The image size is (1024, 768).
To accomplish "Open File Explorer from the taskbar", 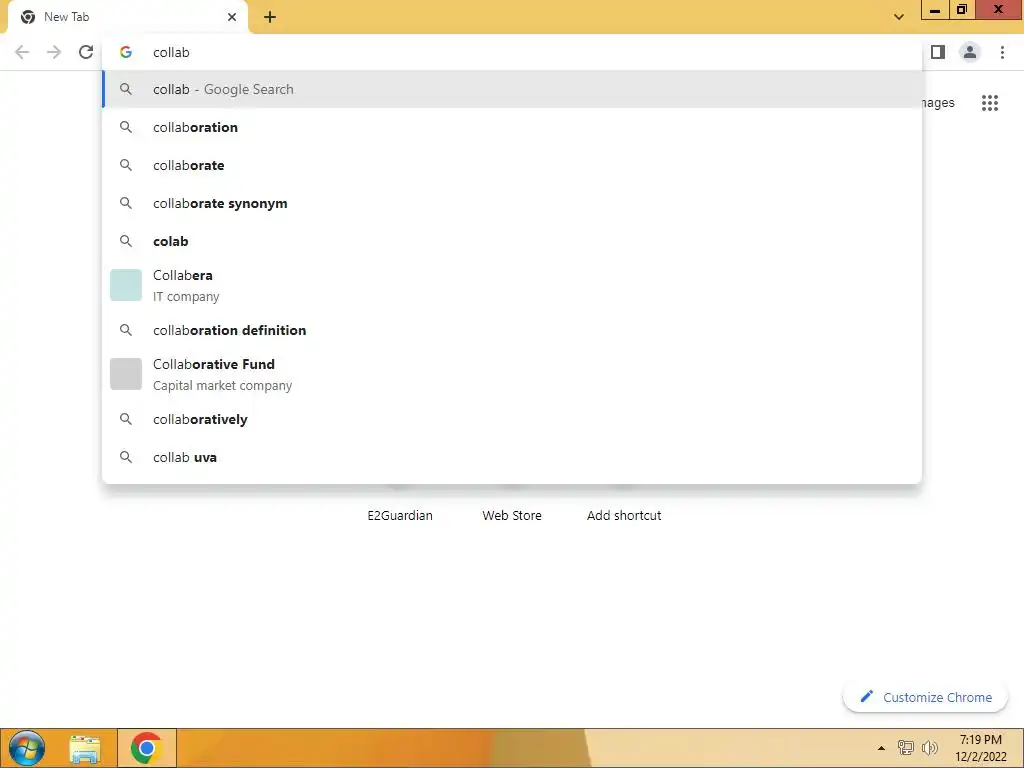I will [x=85, y=748].
